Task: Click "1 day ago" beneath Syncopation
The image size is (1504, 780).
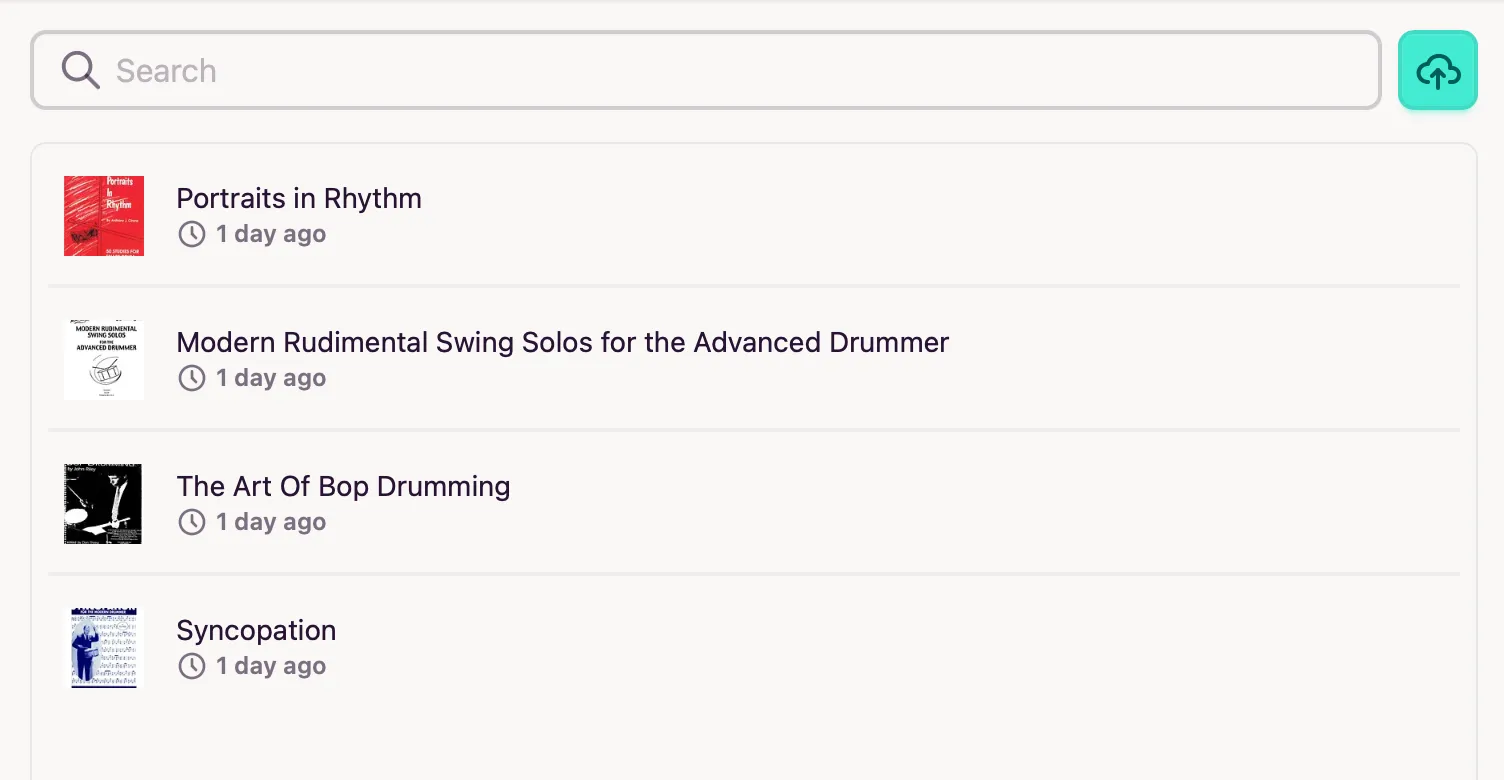Action: pos(271,666)
